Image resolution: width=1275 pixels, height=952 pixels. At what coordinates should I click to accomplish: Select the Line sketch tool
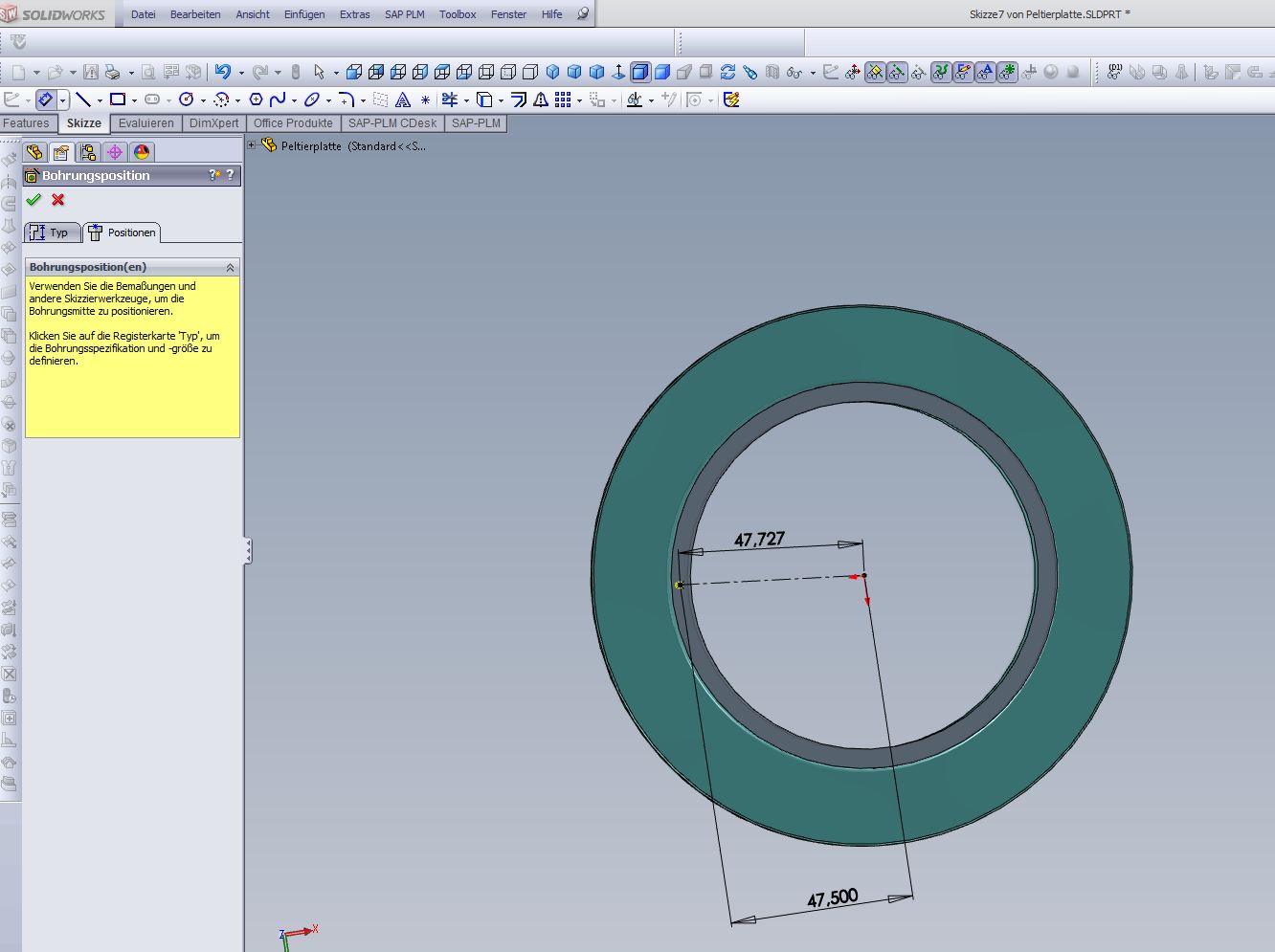pos(83,100)
